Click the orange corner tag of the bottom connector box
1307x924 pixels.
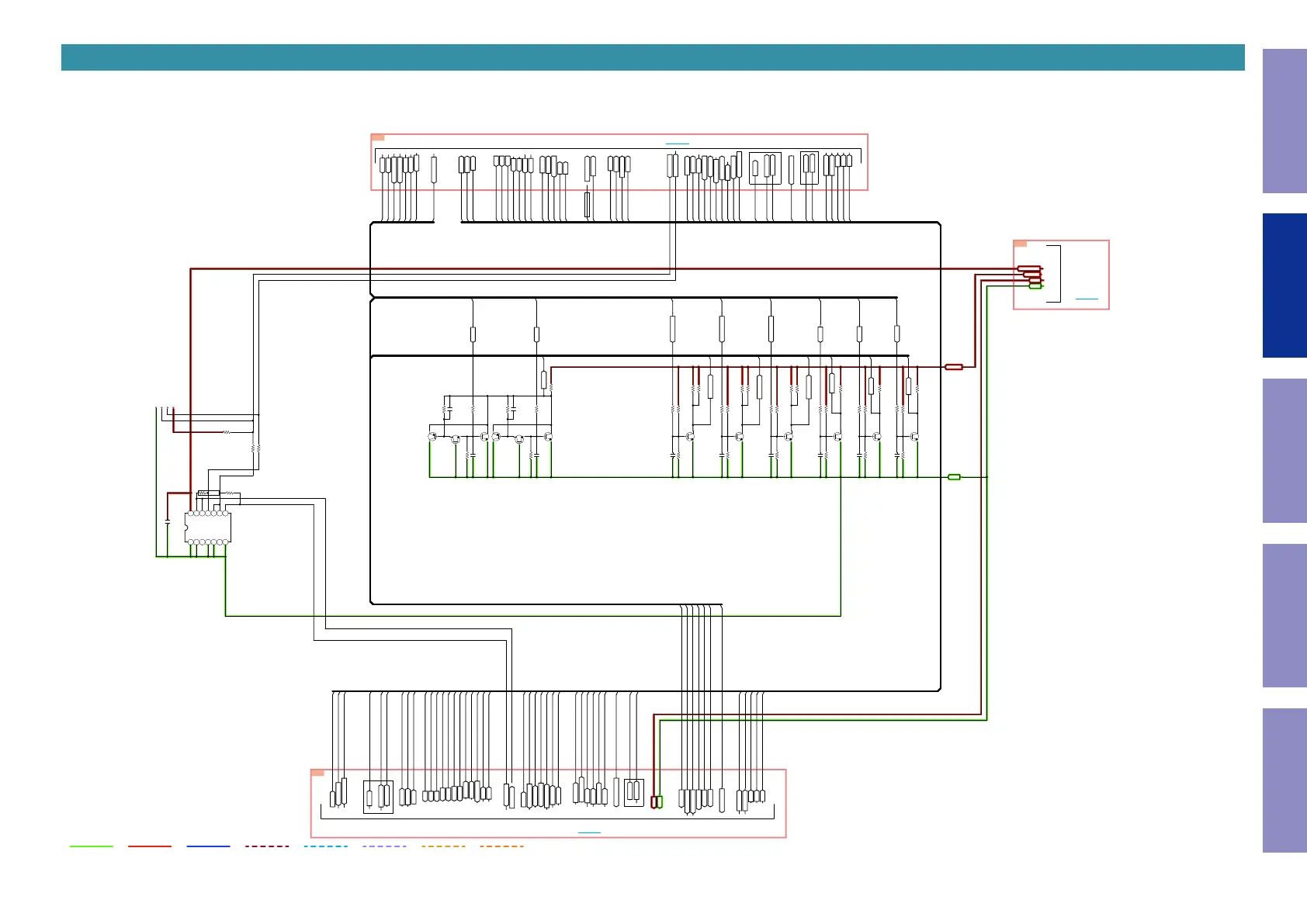coord(317,773)
